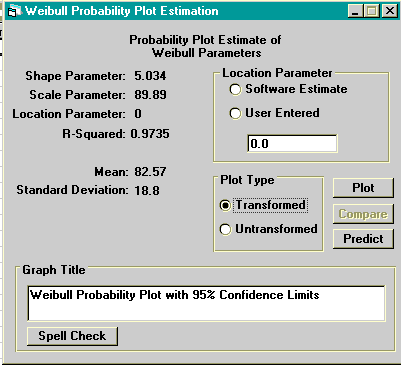
Task: Click the Scale Parameter value 89.89
Action: click(x=150, y=95)
